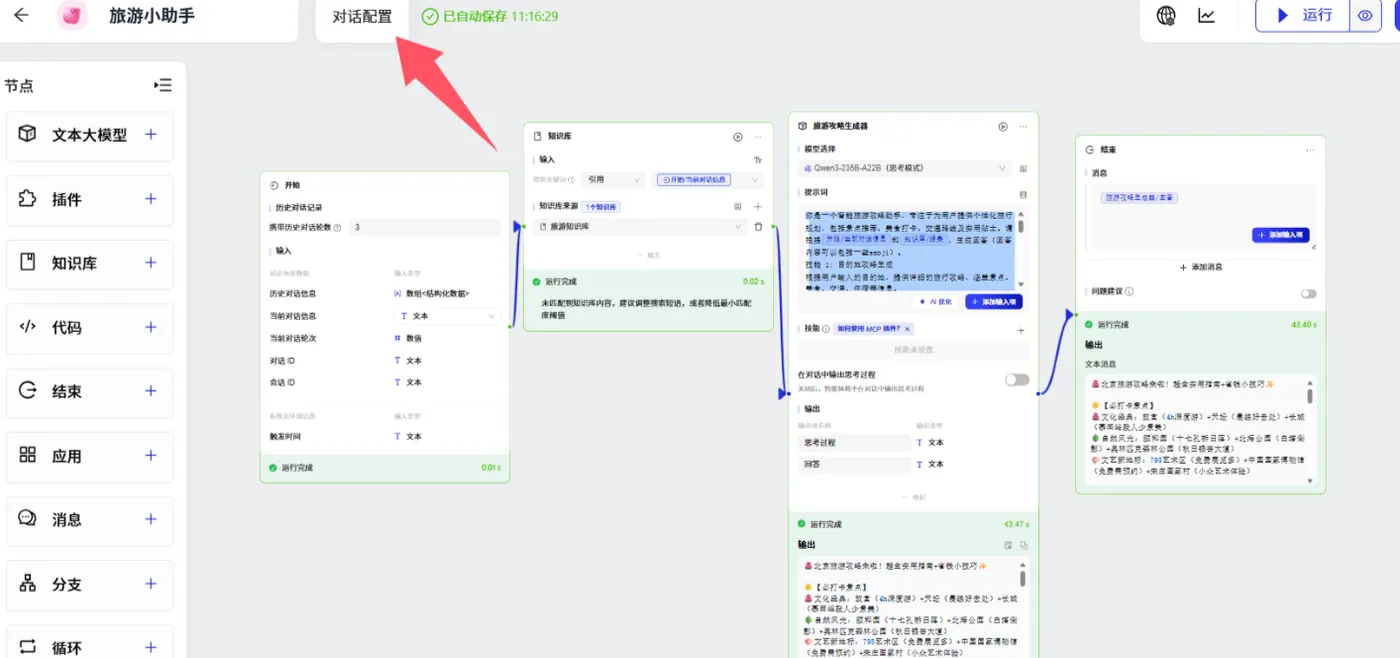
Task: Expand the 提示词 editor icon
Action: 1023,194
